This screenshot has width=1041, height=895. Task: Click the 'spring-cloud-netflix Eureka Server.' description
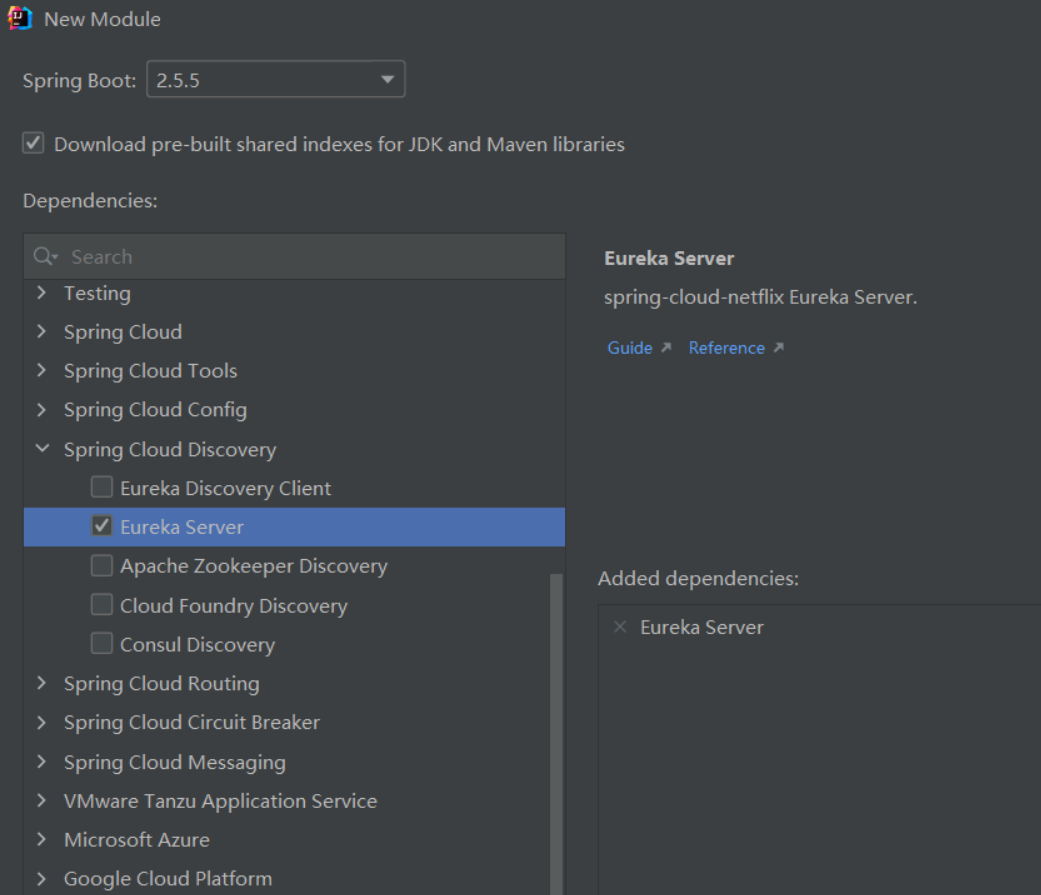coord(760,297)
